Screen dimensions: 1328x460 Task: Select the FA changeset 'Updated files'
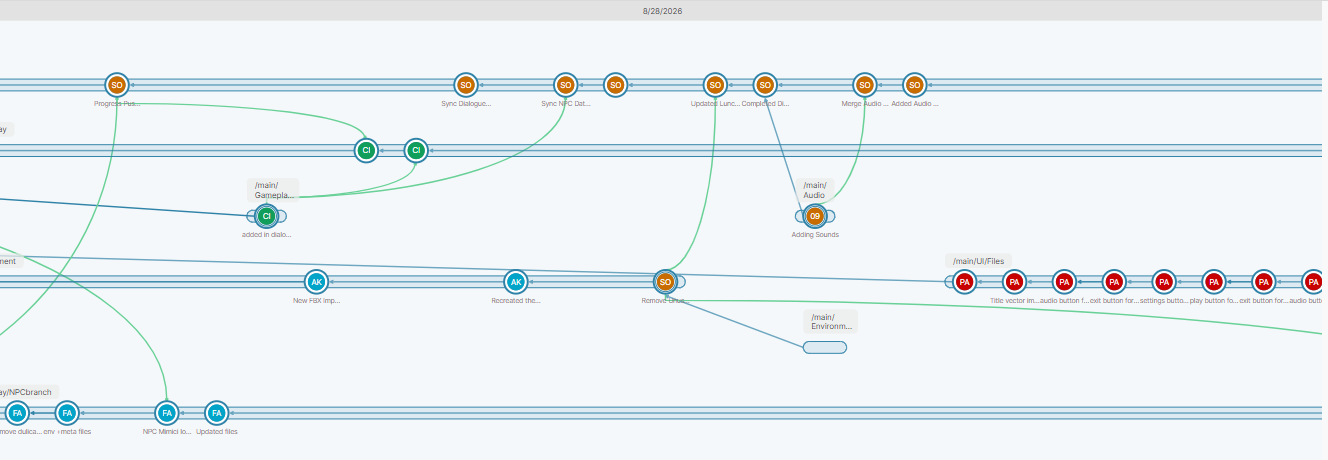[216, 412]
